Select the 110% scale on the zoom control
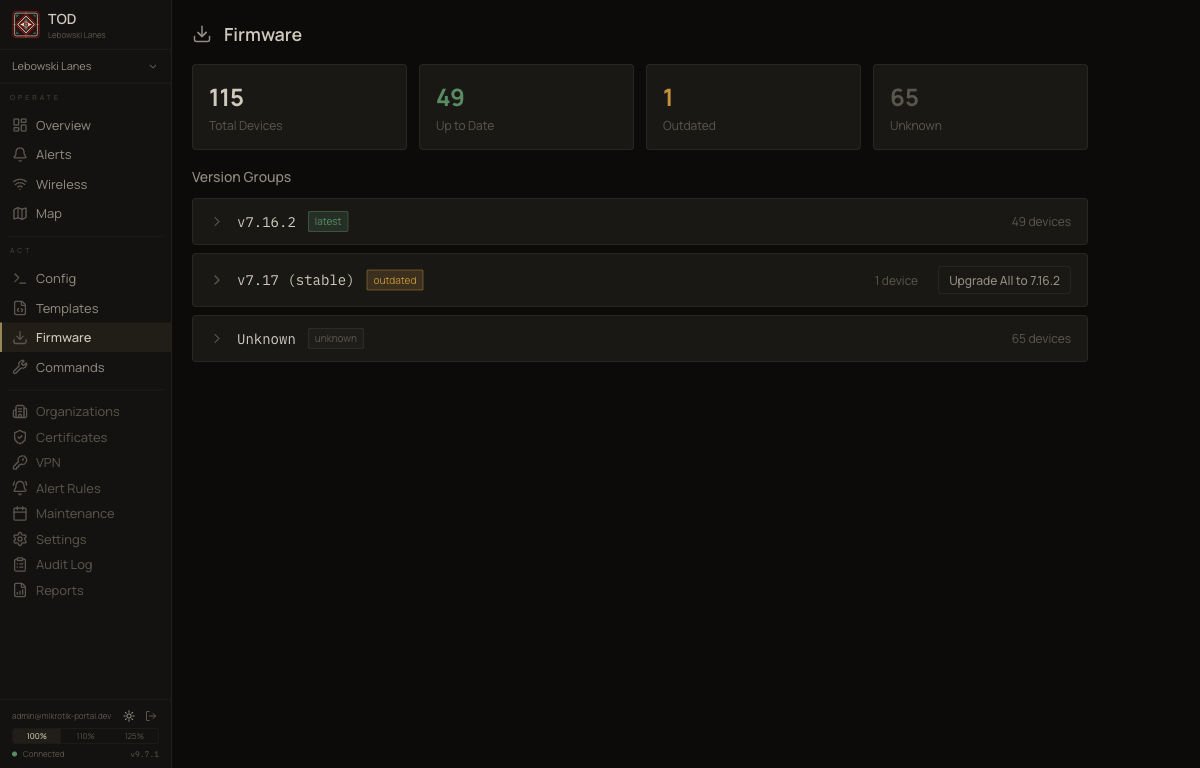Image resolution: width=1200 pixels, height=768 pixels. click(85, 735)
